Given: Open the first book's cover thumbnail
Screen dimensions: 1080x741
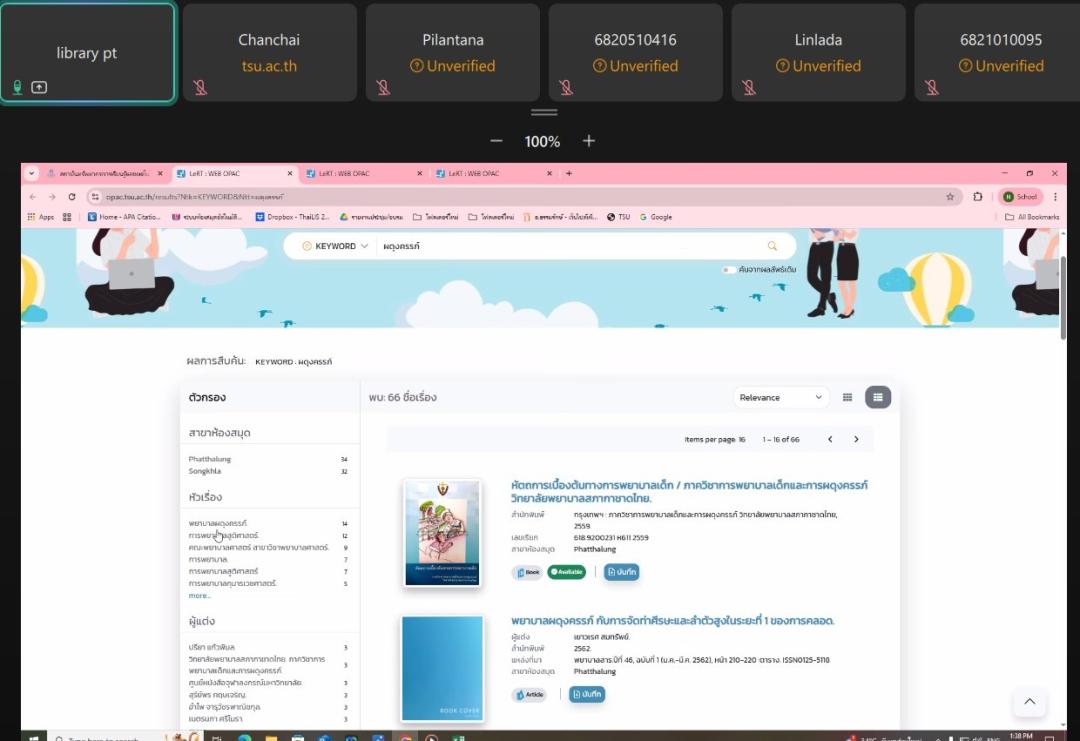Looking at the screenshot, I should [442, 532].
